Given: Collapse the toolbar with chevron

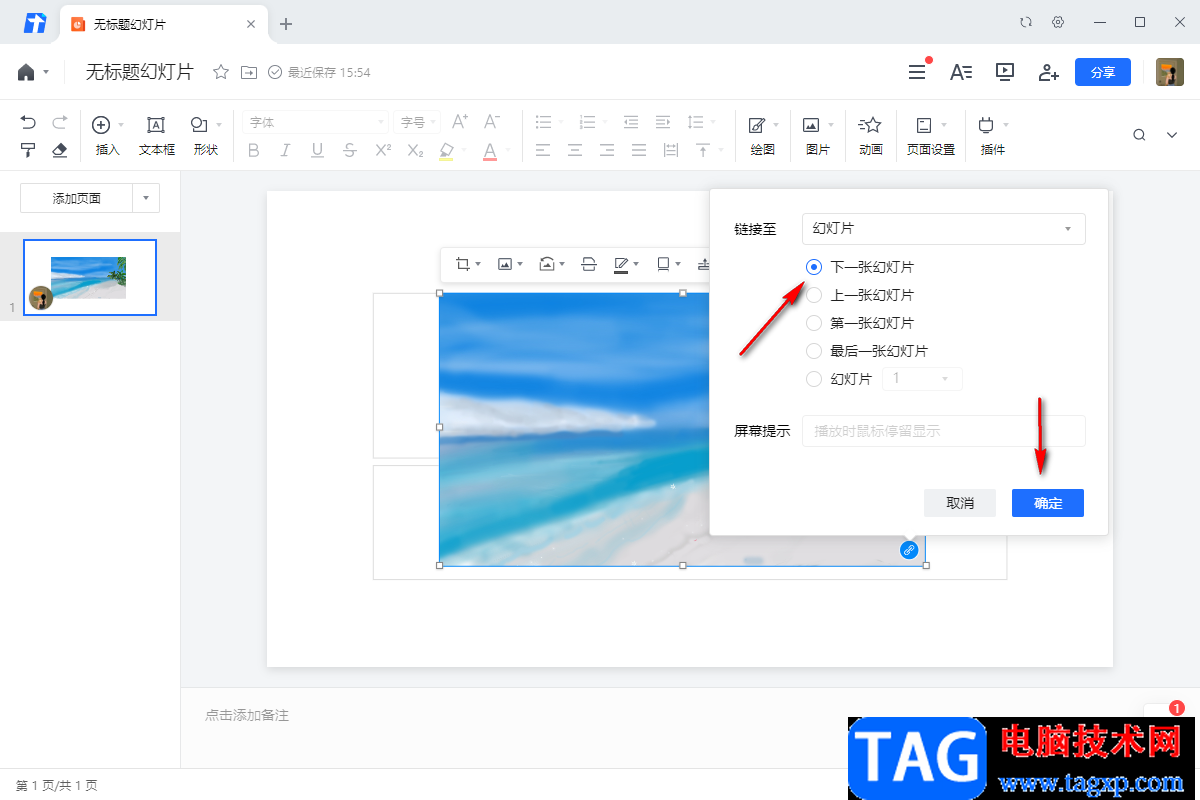Looking at the screenshot, I should [1173, 135].
